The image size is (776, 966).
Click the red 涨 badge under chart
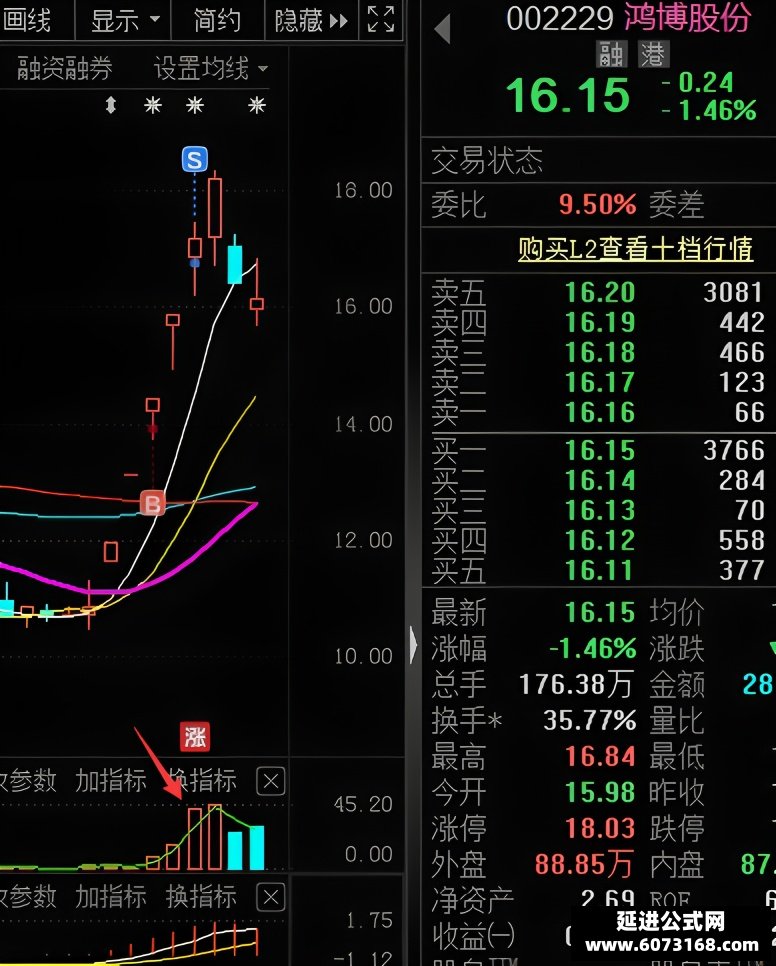click(x=195, y=736)
